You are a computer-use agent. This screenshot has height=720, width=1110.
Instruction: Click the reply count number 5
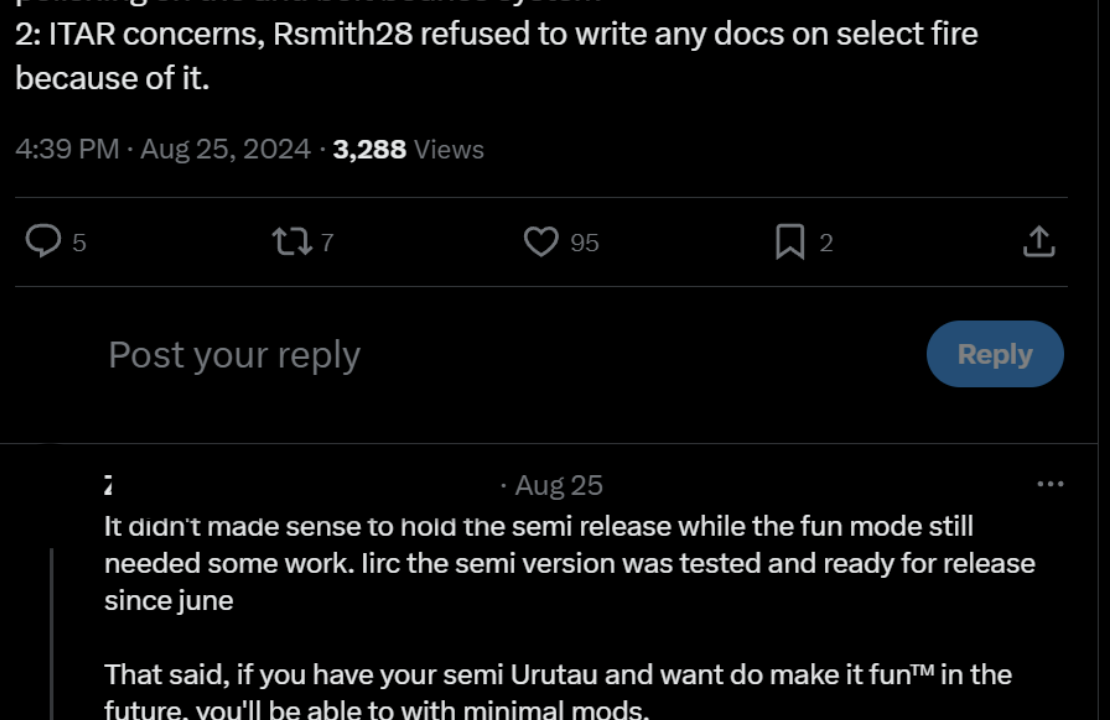tap(79, 243)
